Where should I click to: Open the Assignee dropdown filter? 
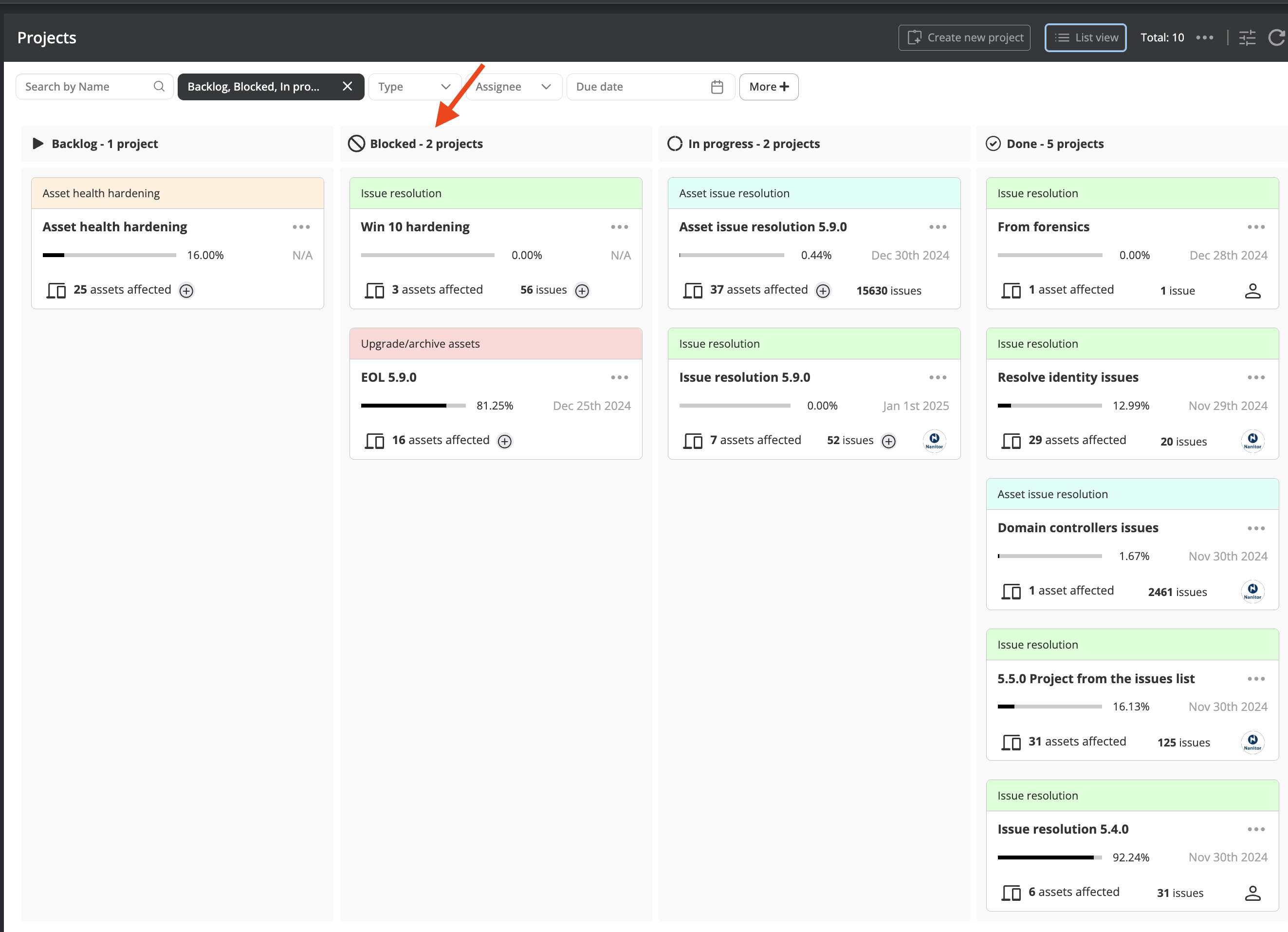pos(514,87)
